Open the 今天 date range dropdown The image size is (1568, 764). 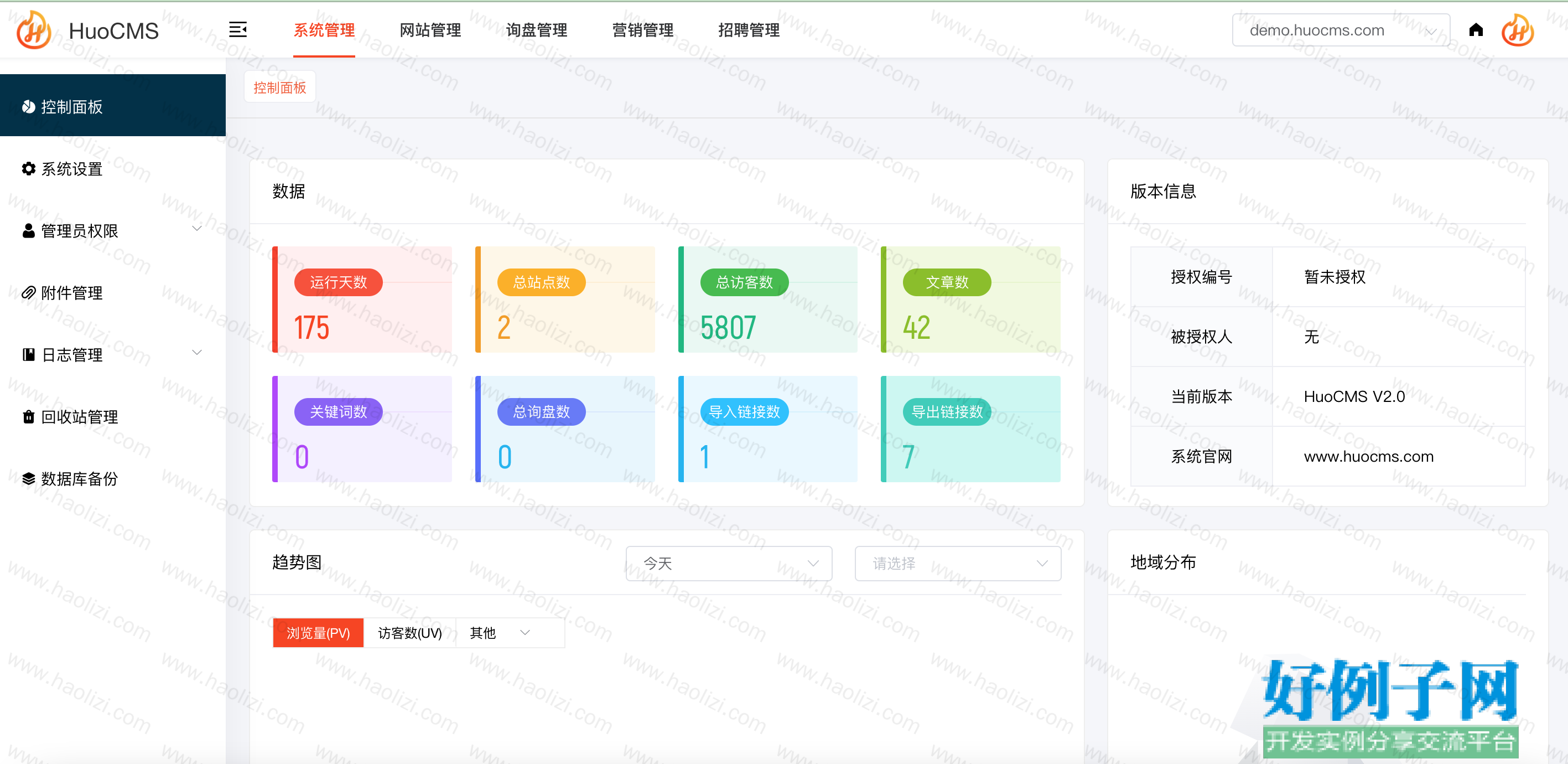pyautogui.click(x=729, y=563)
